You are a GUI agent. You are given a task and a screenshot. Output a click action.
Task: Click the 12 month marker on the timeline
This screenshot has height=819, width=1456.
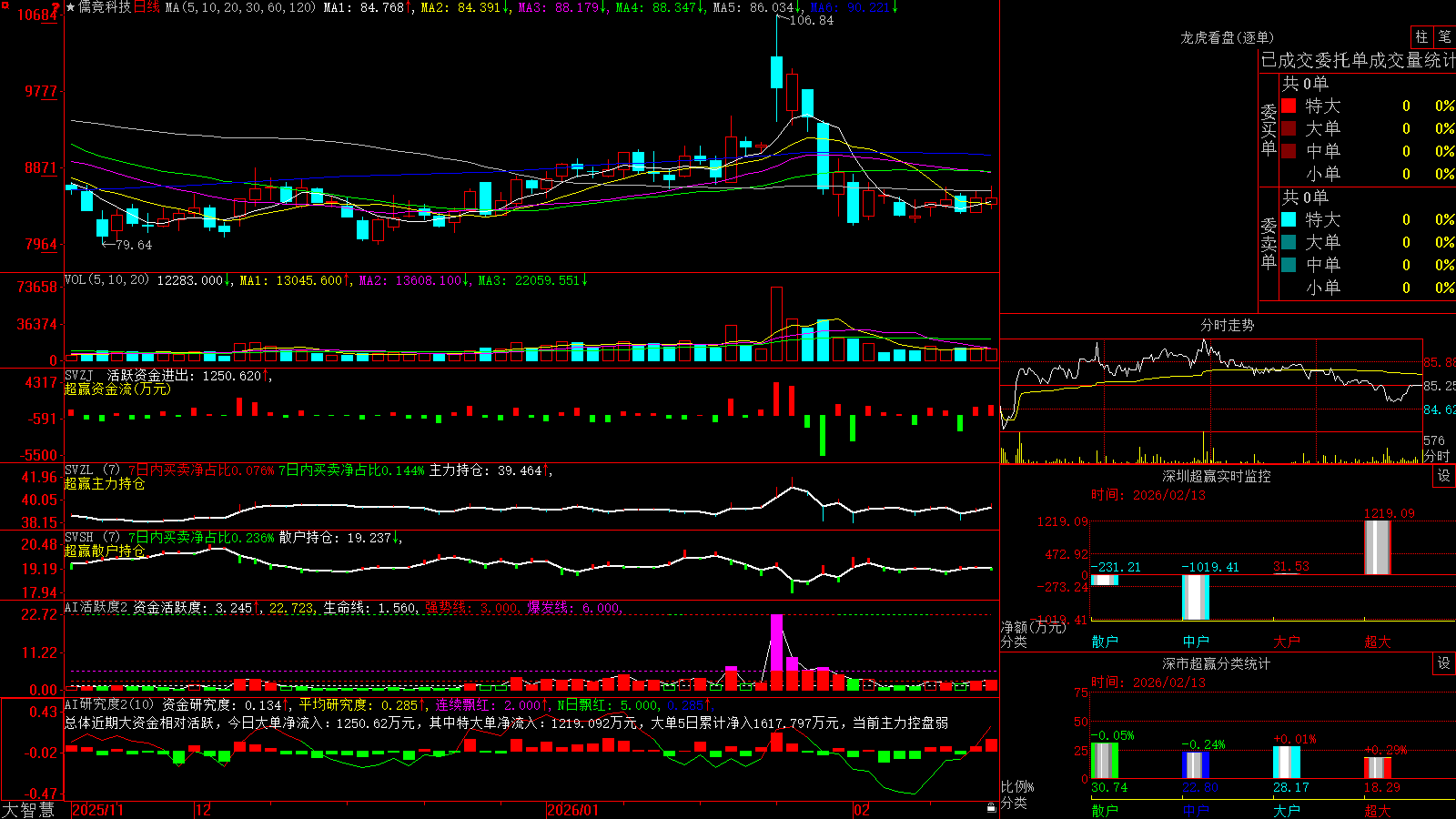pyautogui.click(x=204, y=810)
